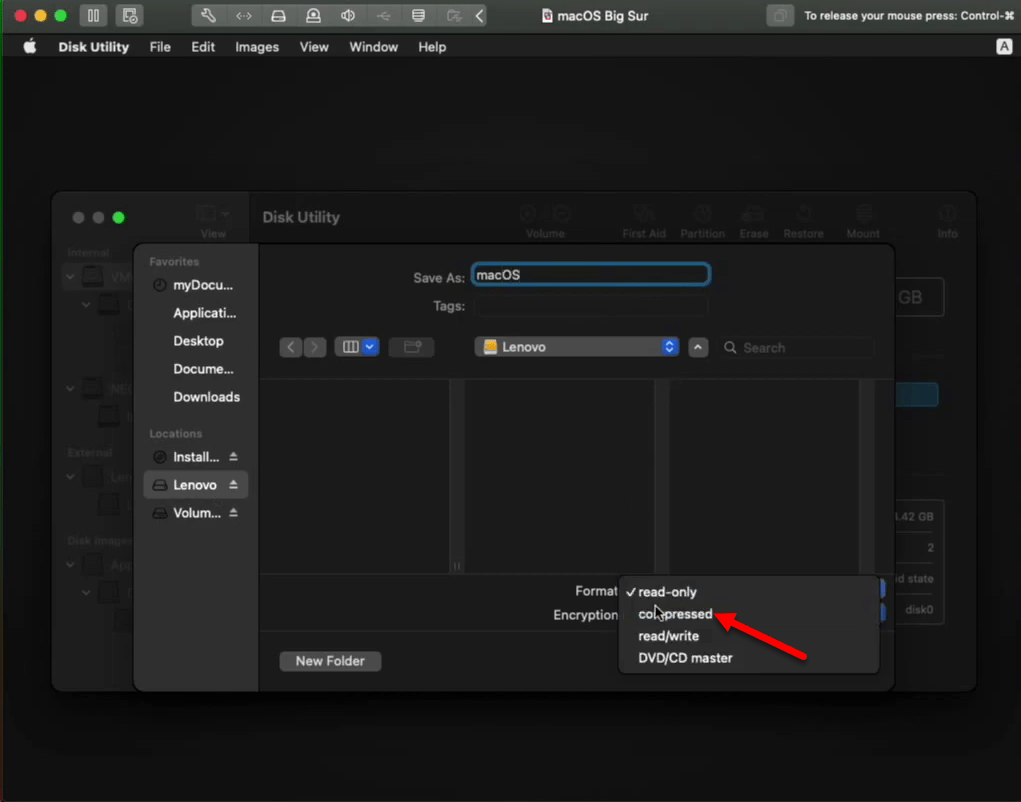
Task: Click the Search field in save dialog
Action: tap(796, 348)
